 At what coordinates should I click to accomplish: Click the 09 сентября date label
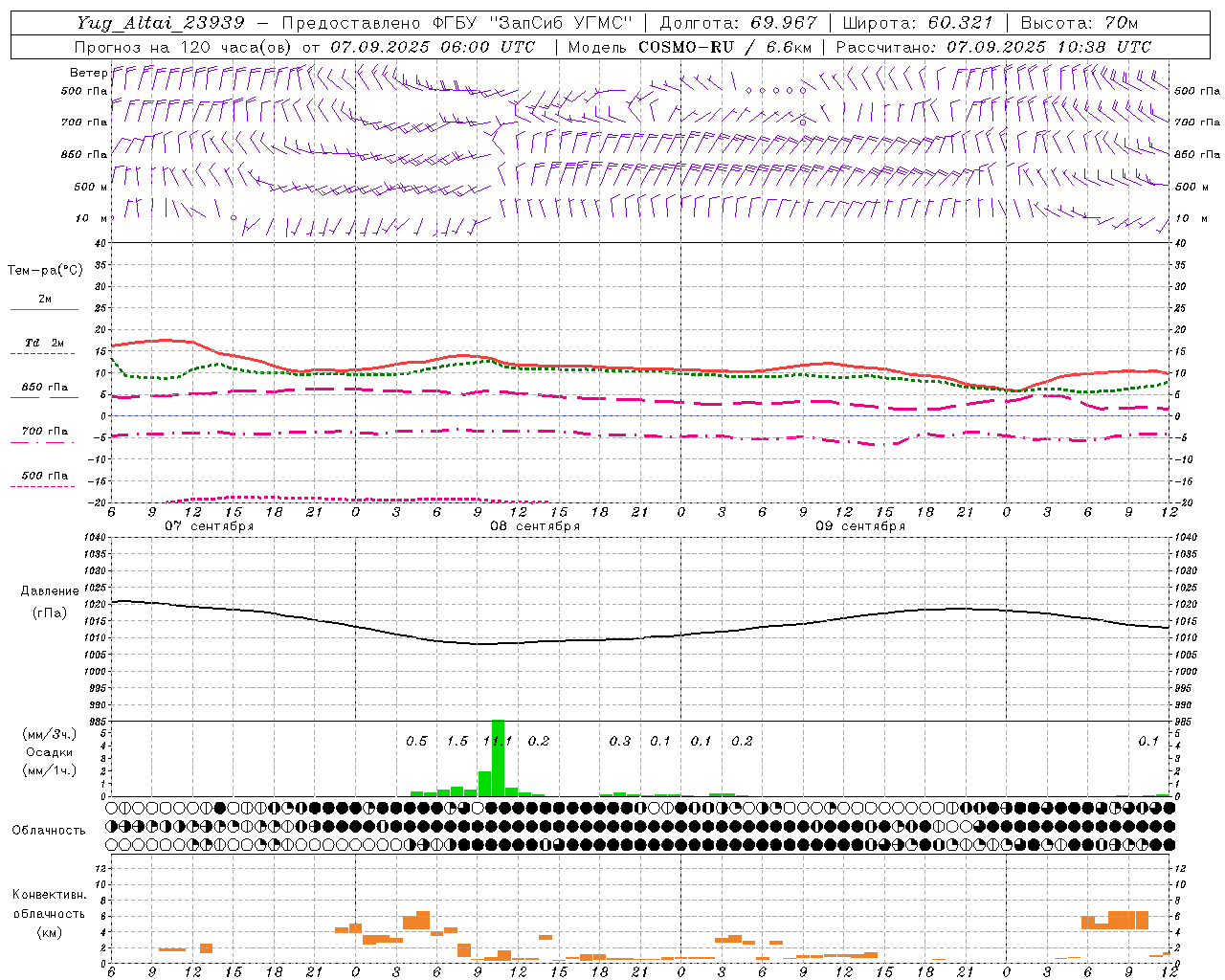(860, 526)
